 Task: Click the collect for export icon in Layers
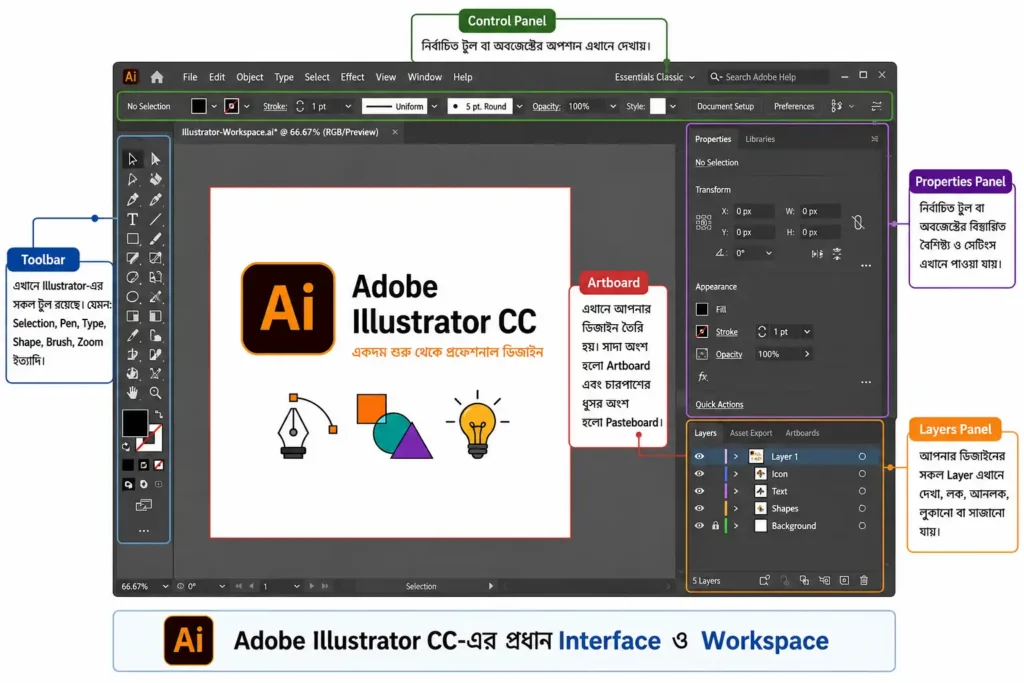click(765, 580)
